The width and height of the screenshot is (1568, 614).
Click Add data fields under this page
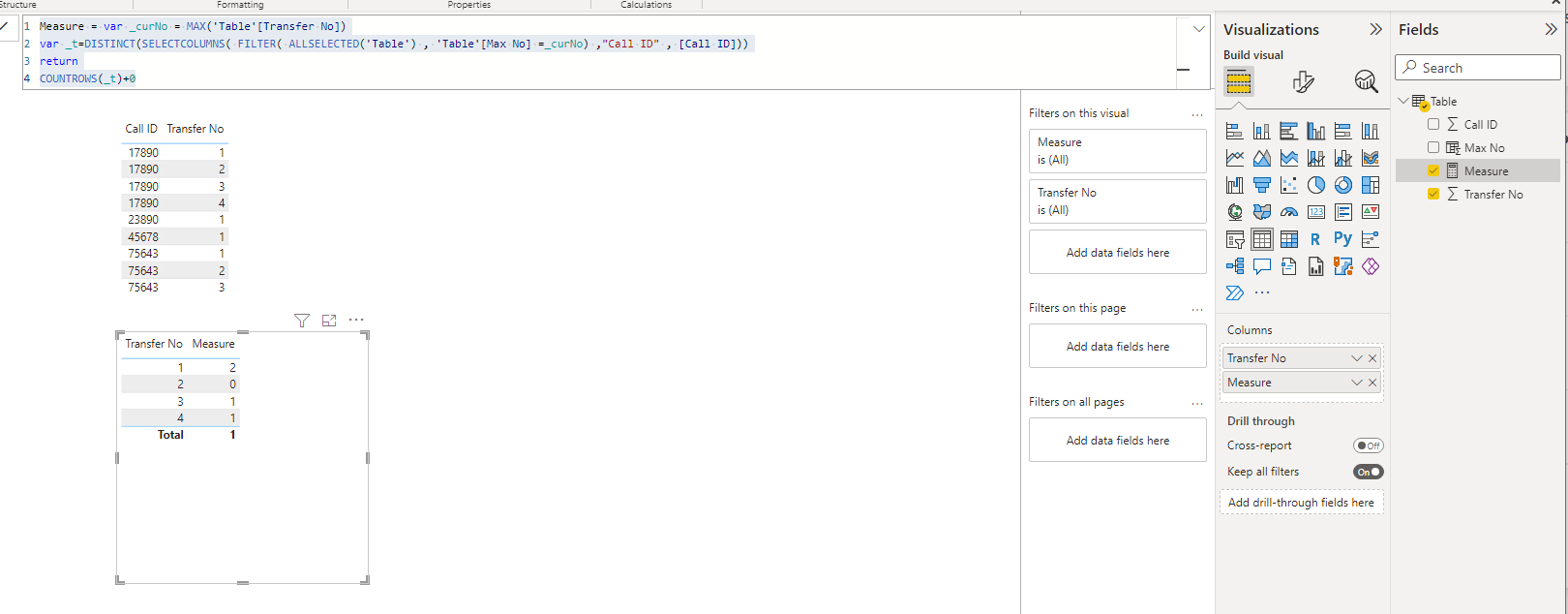(x=1118, y=346)
